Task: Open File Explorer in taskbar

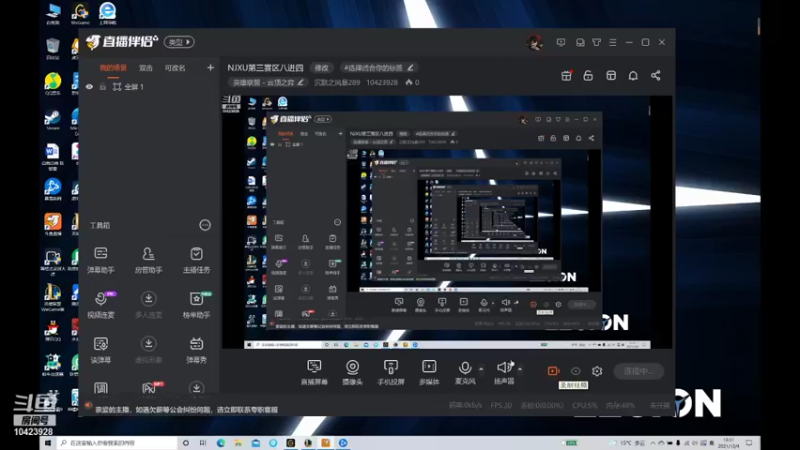Action: pos(238,443)
